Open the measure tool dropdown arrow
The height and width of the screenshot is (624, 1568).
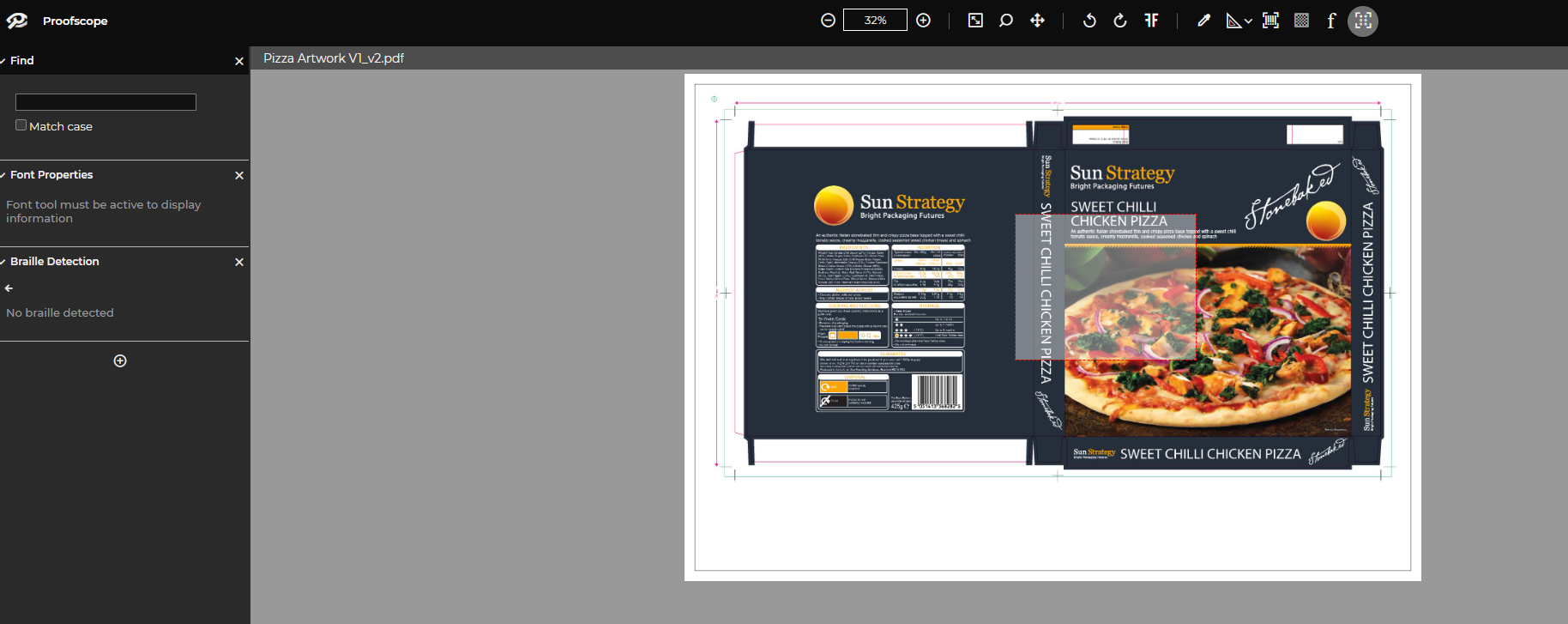[1248, 21]
